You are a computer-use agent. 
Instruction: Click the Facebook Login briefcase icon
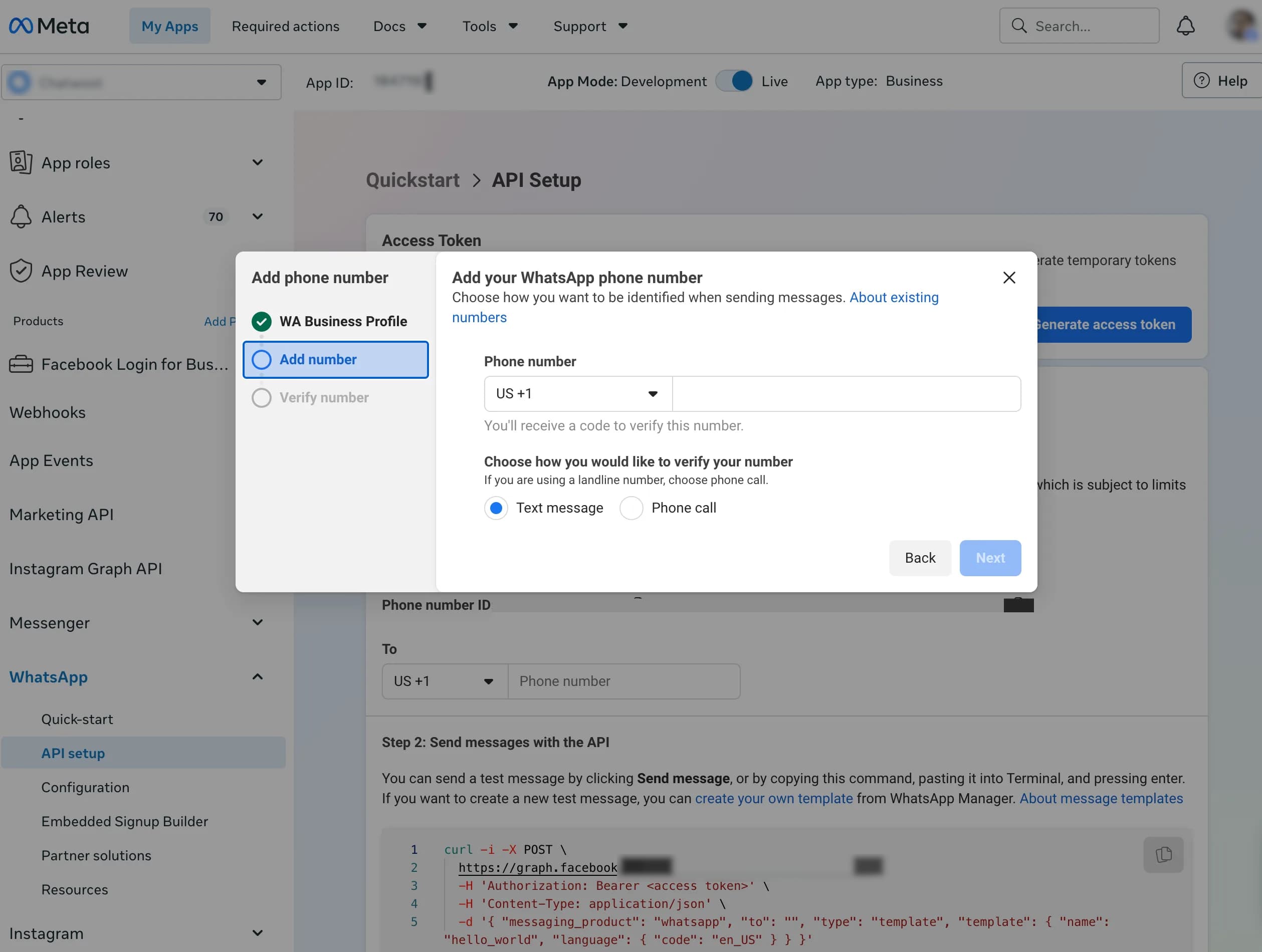click(21, 364)
